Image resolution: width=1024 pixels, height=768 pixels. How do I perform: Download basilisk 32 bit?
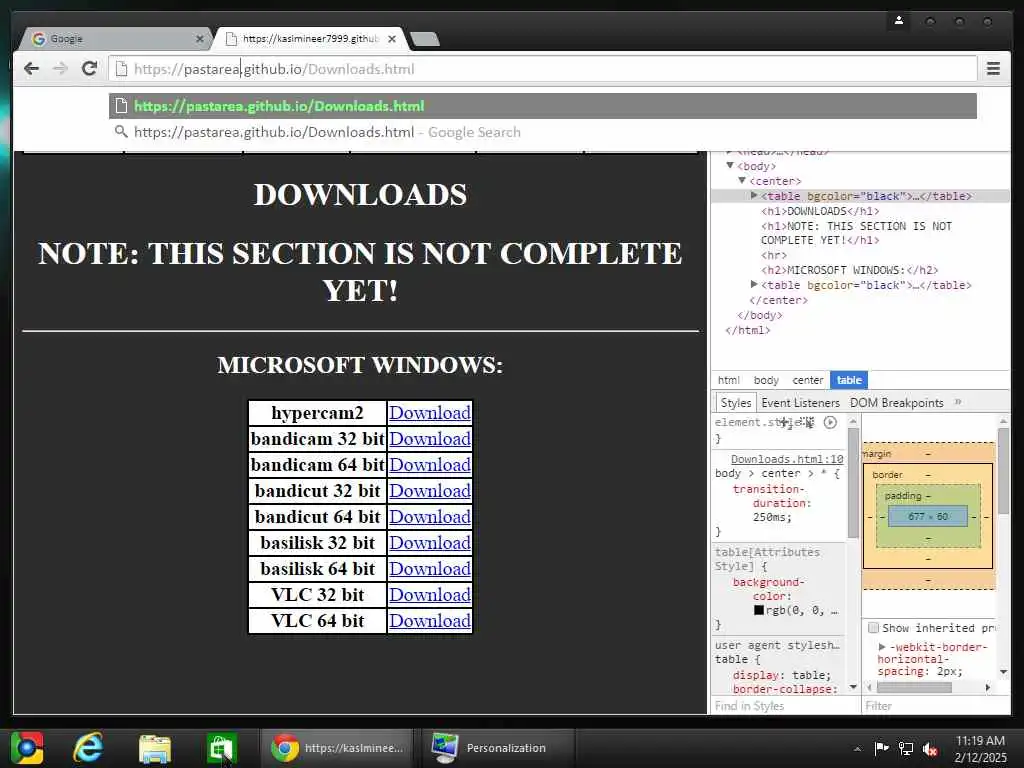pos(430,543)
